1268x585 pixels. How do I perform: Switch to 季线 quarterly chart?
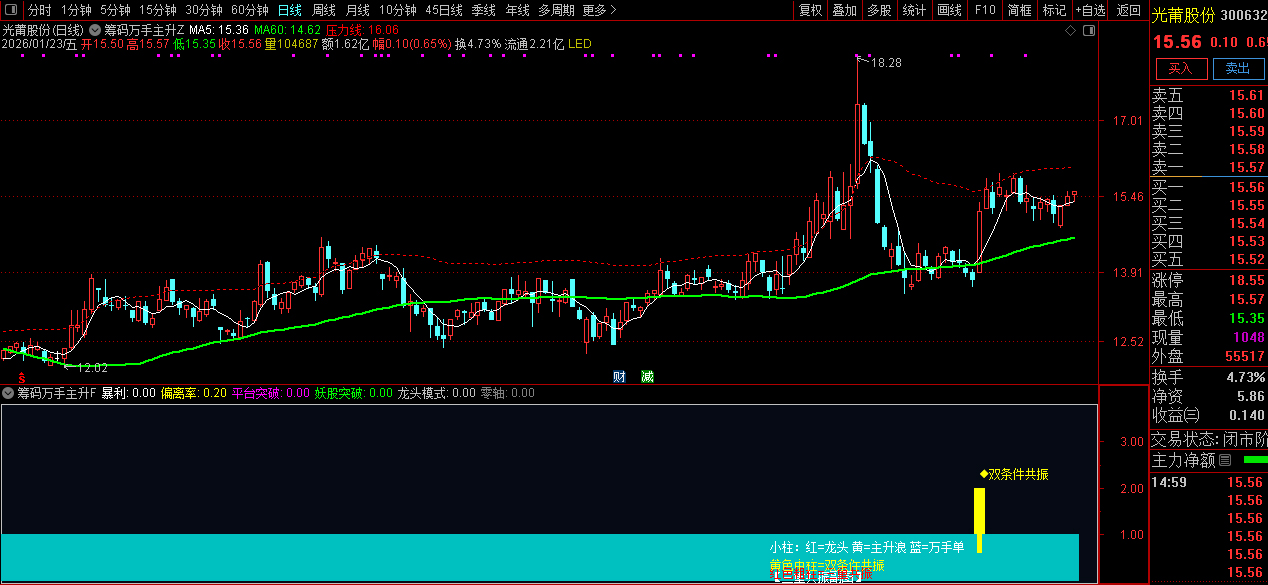(x=483, y=10)
